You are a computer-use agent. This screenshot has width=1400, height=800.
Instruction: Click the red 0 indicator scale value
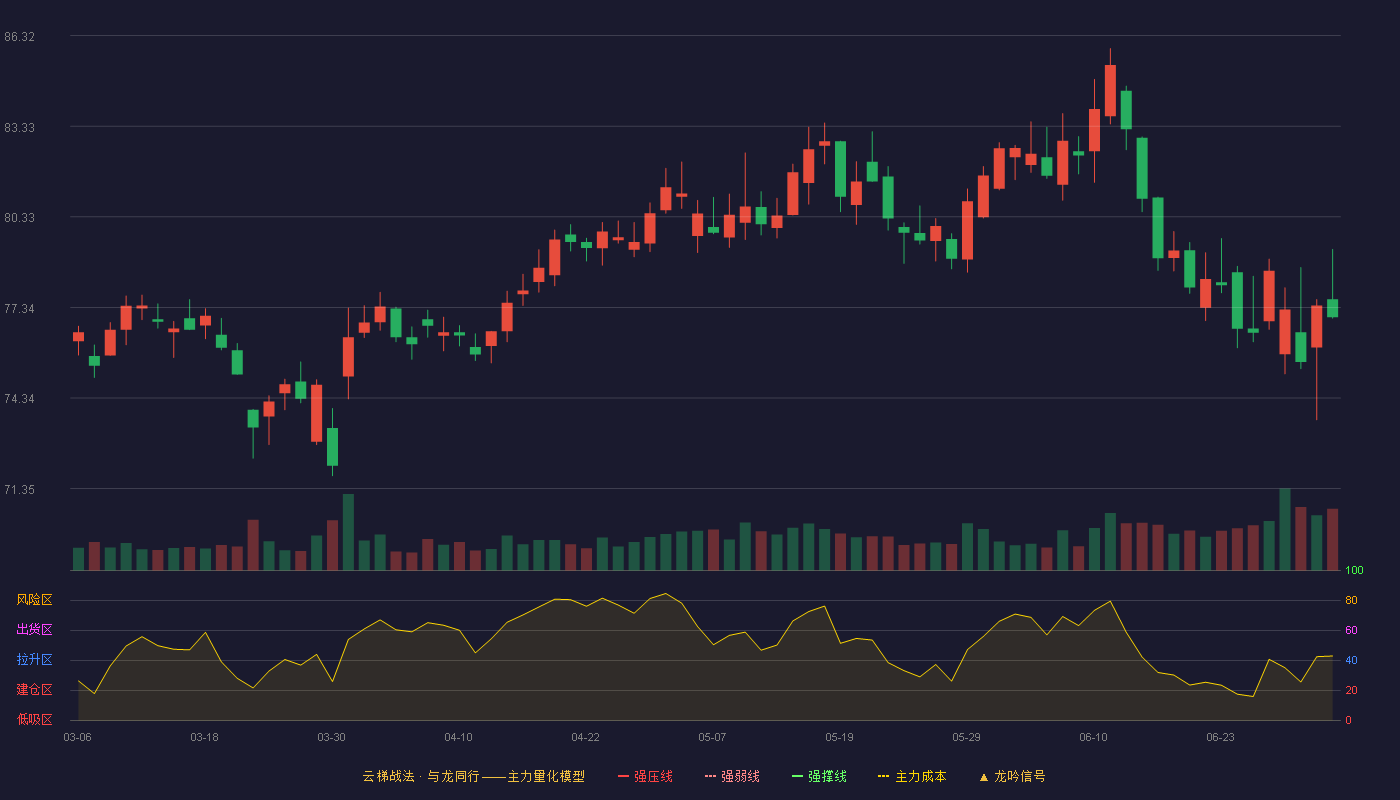pos(1348,720)
